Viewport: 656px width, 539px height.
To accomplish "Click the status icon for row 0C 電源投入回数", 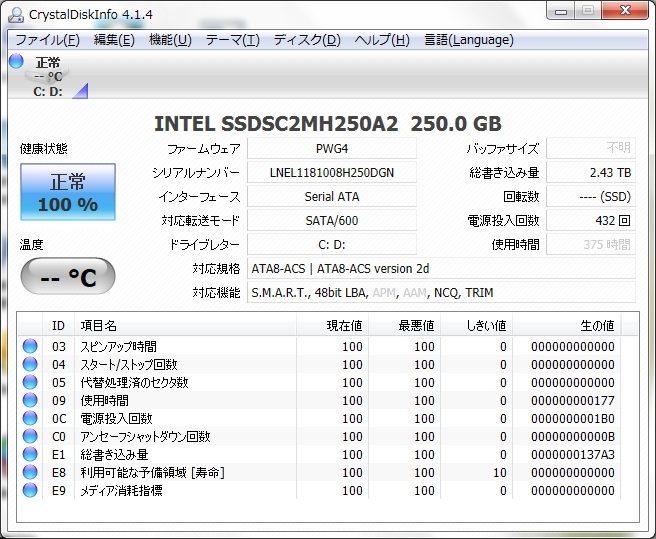I will (30, 418).
